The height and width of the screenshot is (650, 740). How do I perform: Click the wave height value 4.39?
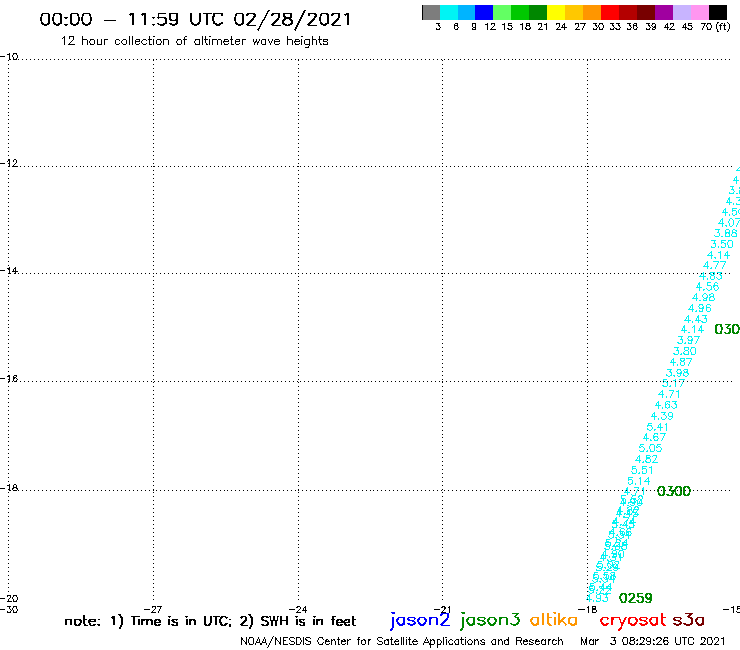coord(662,416)
